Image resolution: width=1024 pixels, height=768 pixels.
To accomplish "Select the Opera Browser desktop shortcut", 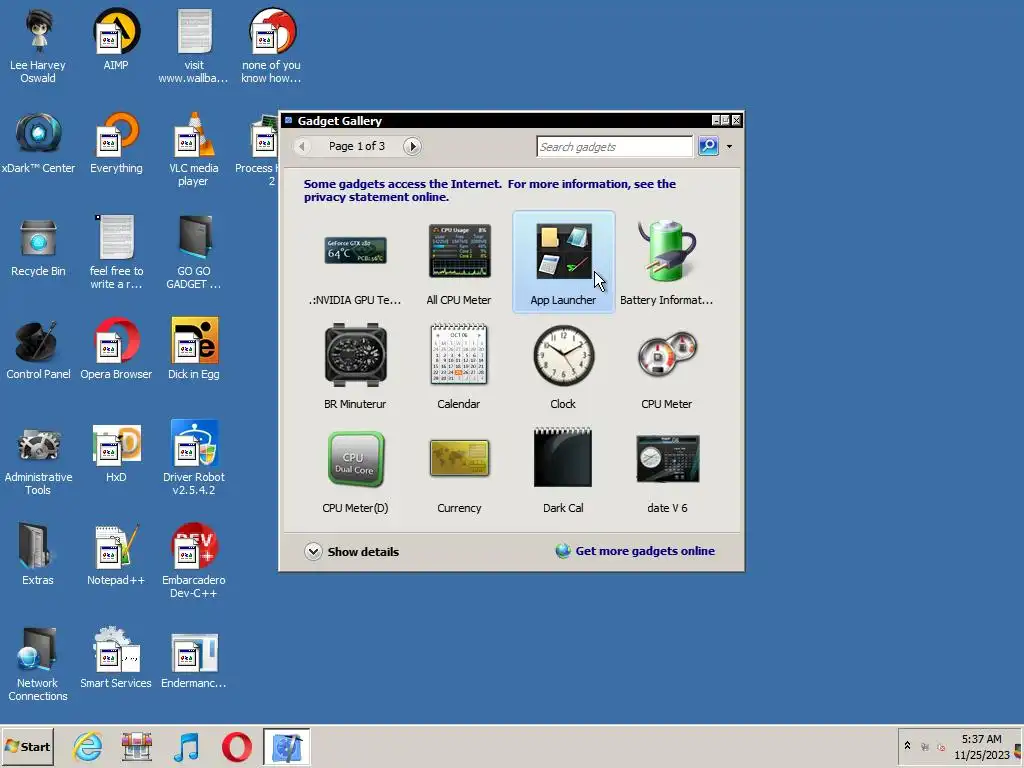I will [x=116, y=350].
